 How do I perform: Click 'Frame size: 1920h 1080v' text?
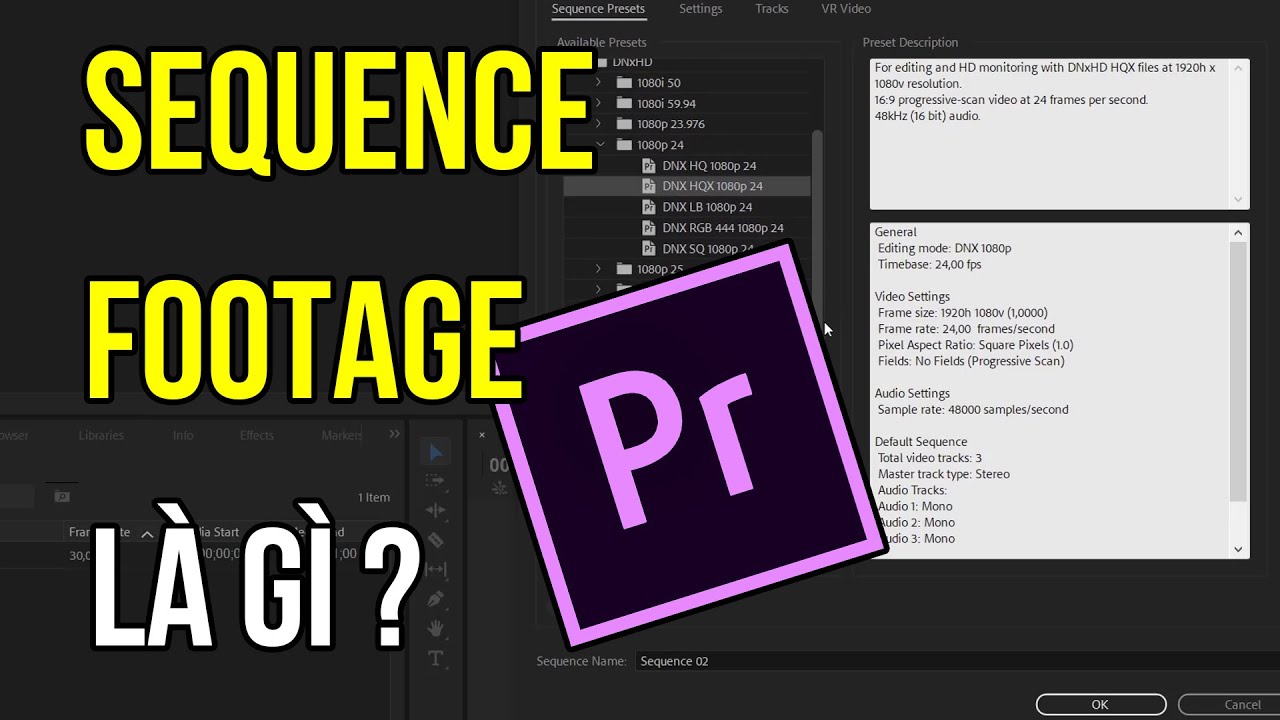pyautogui.click(x=962, y=313)
